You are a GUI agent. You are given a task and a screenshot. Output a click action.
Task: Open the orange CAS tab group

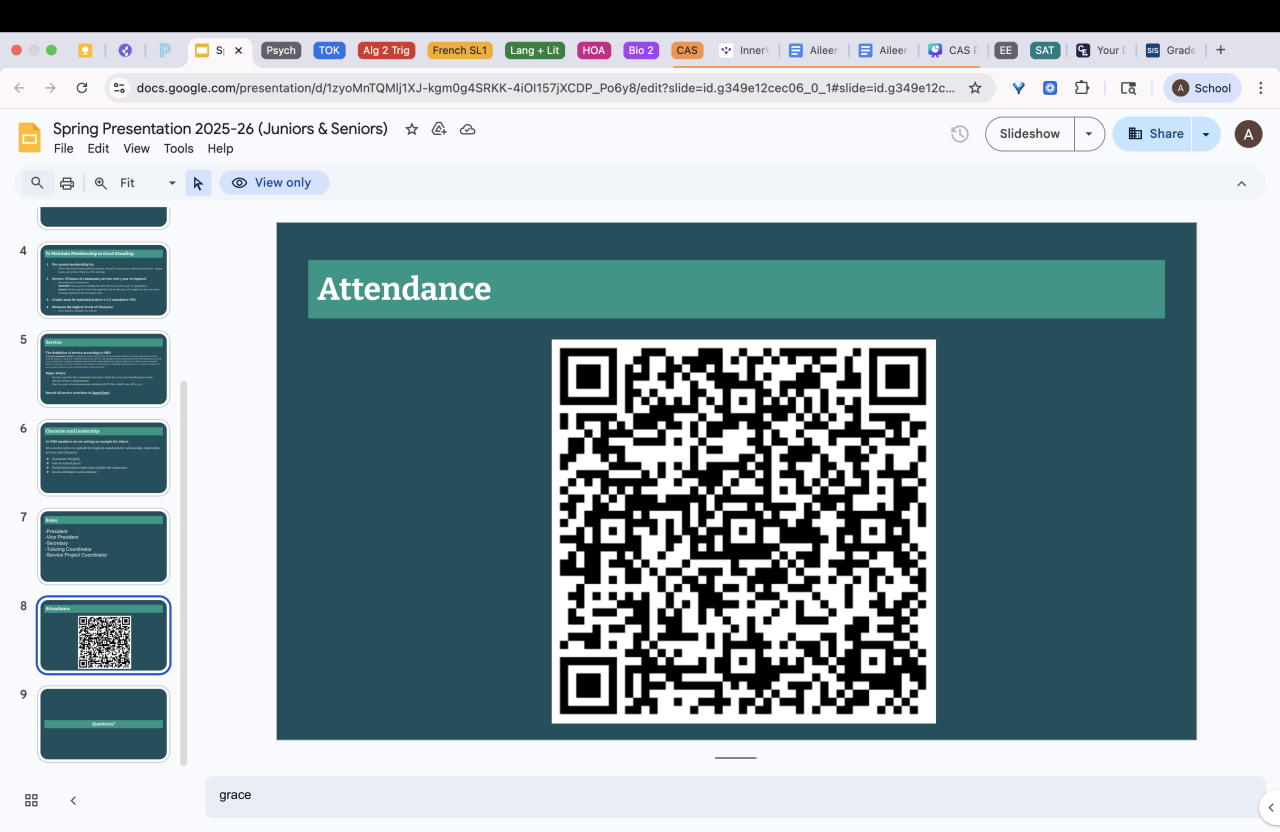687,50
